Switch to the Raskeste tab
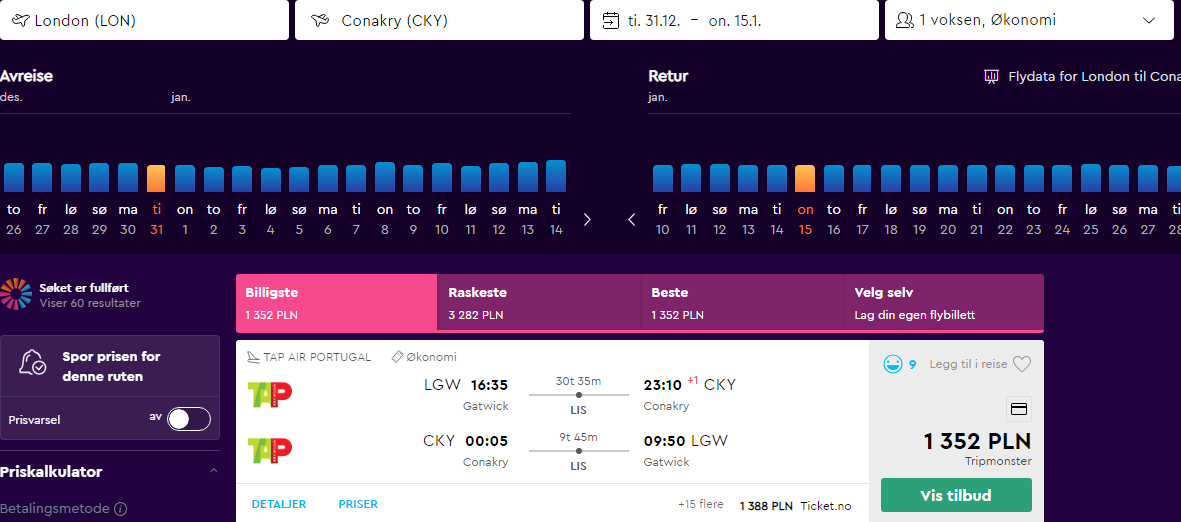This screenshot has height=522, width=1181. click(539, 302)
